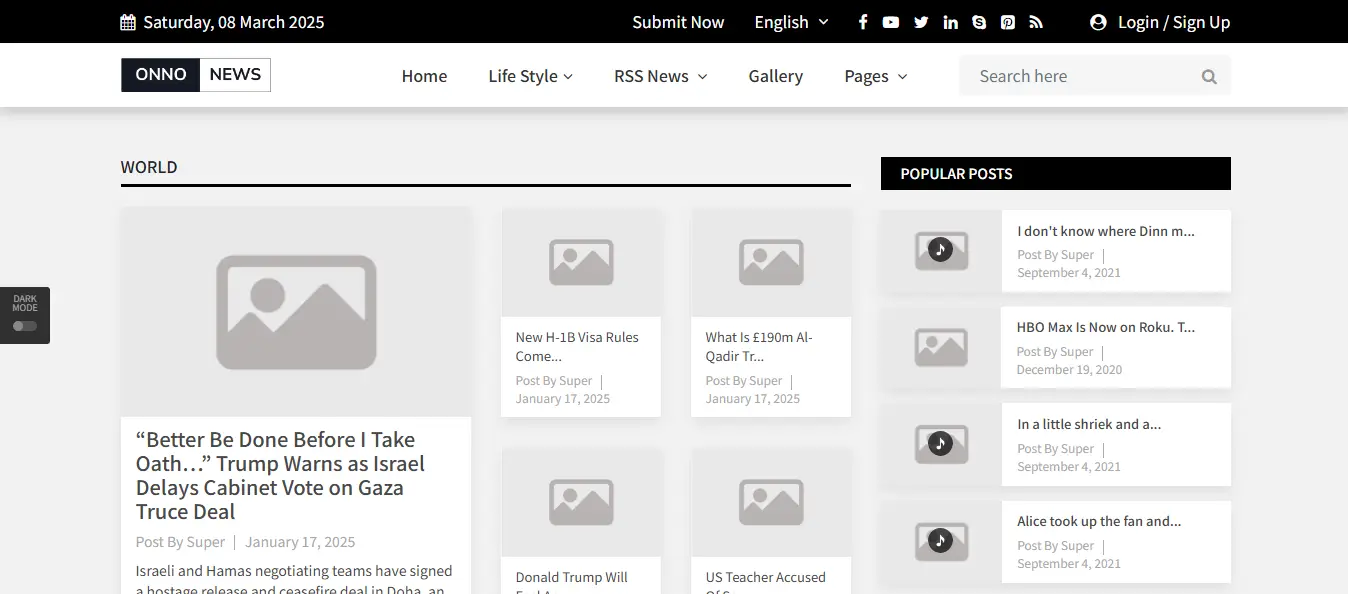Go to the Home menu item
The height and width of the screenshot is (594, 1348).
coord(424,76)
